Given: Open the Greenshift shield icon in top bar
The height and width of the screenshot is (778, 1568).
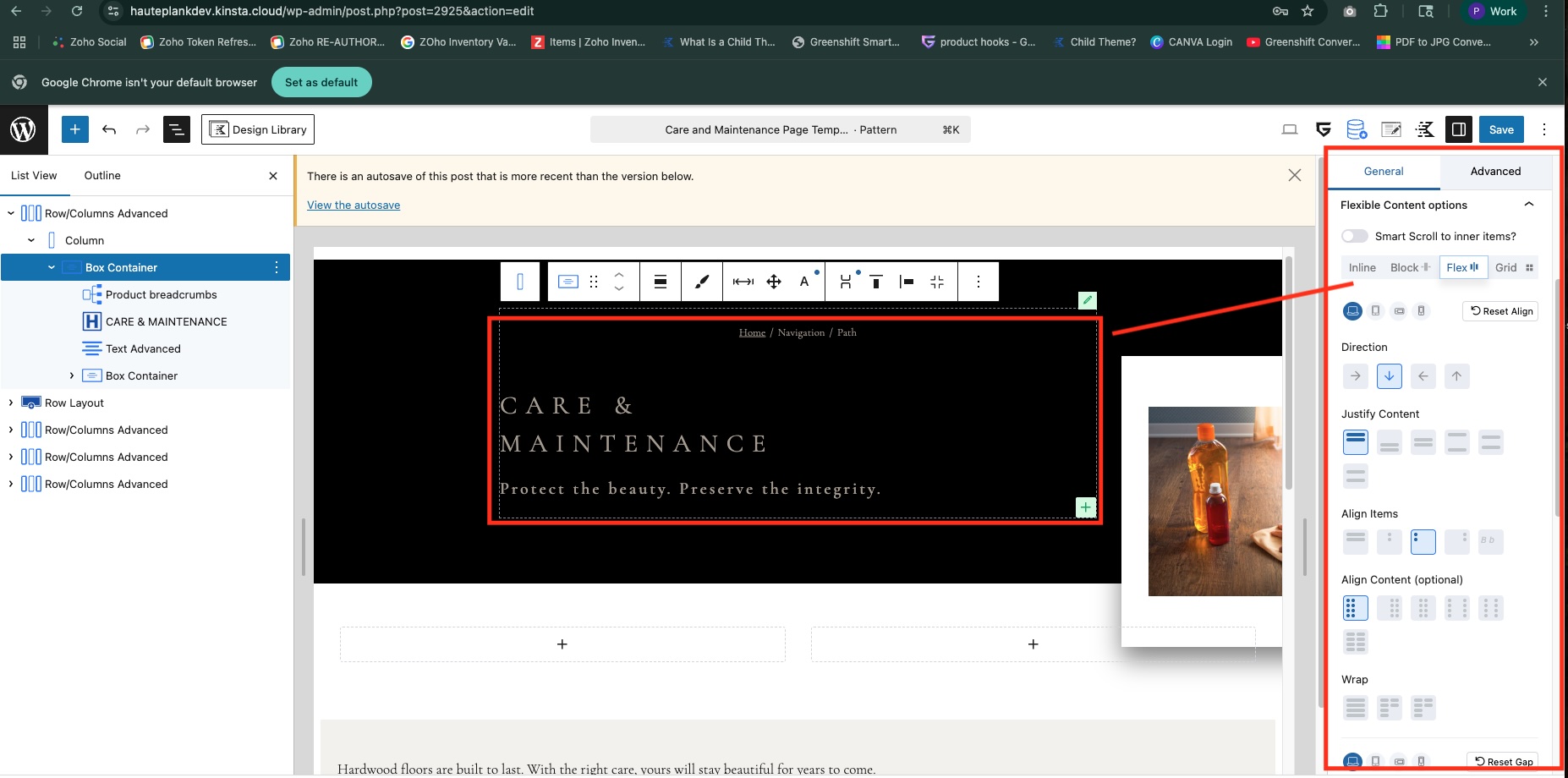Looking at the screenshot, I should point(1324,129).
